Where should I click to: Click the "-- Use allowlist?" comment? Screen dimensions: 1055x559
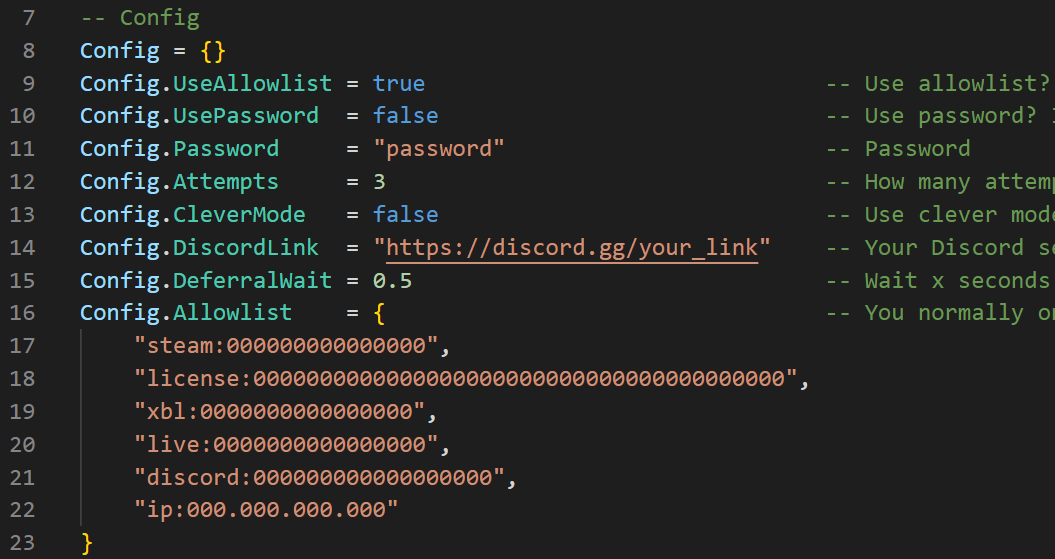tap(938, 83)
